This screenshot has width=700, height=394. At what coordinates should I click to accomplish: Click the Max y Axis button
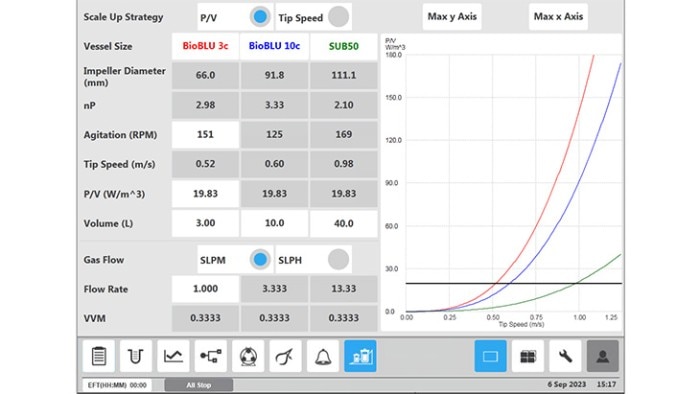pyautogui.click(x=452, y=17)
